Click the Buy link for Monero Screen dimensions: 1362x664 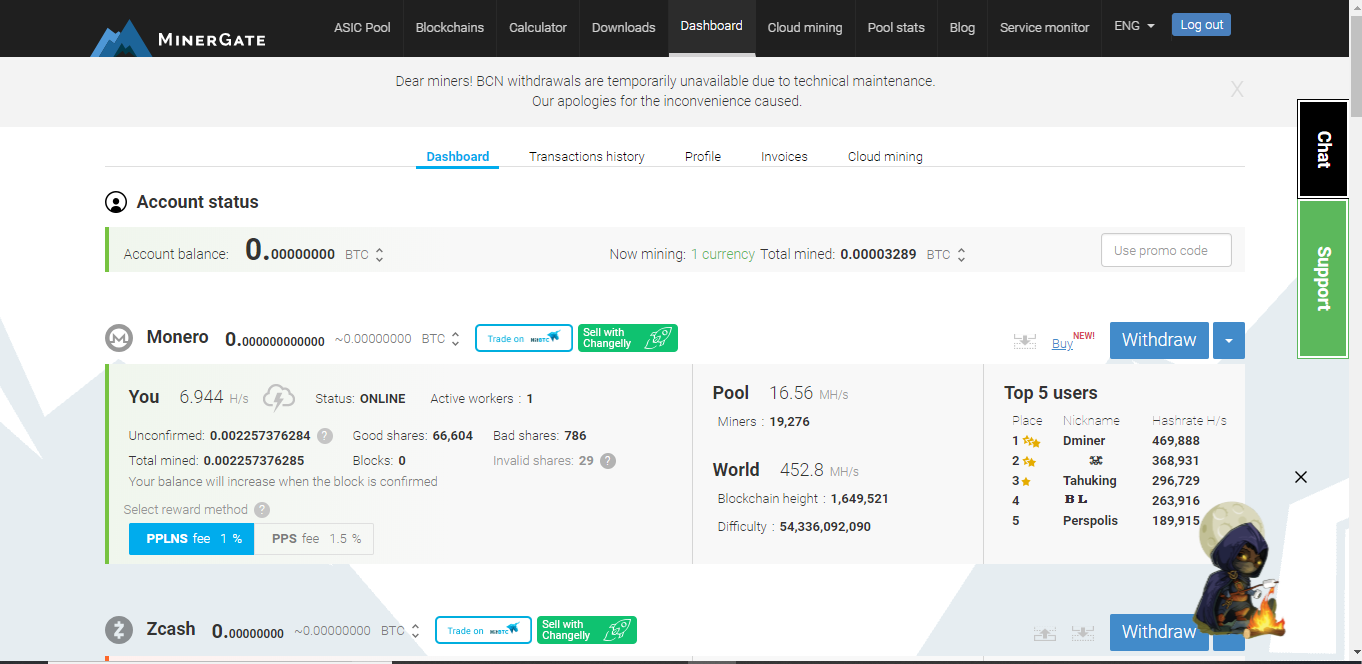pyautogui.click(x=1062, y=344)
